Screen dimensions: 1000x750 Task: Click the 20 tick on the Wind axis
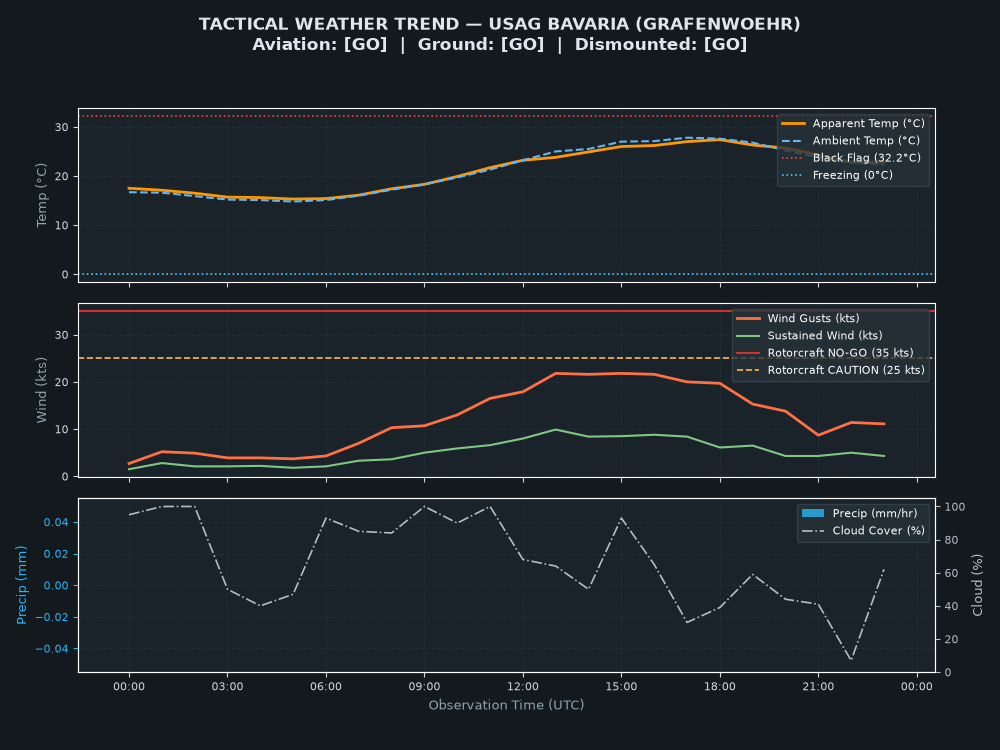62,383
